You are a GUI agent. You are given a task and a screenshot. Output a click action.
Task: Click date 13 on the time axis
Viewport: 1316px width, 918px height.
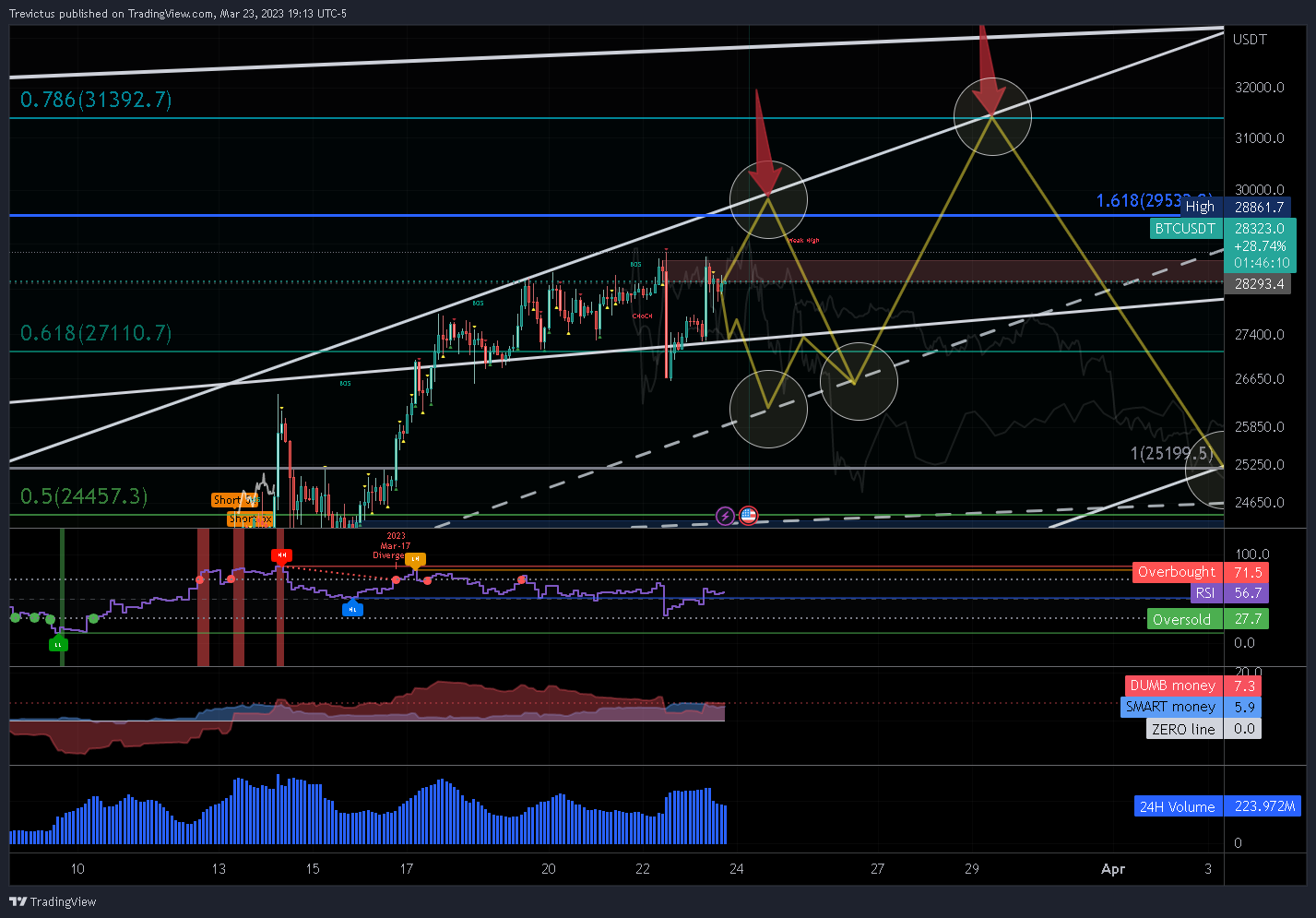pos(219,868)
